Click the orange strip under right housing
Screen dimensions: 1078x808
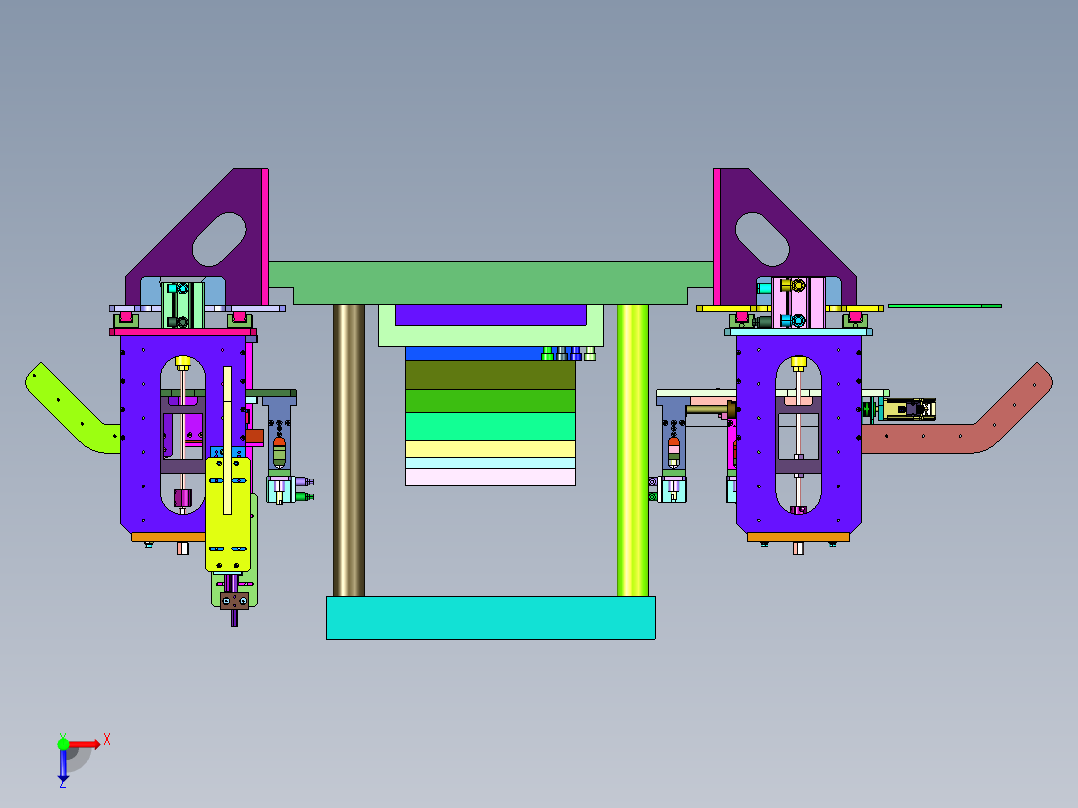(x=798, y=537)
